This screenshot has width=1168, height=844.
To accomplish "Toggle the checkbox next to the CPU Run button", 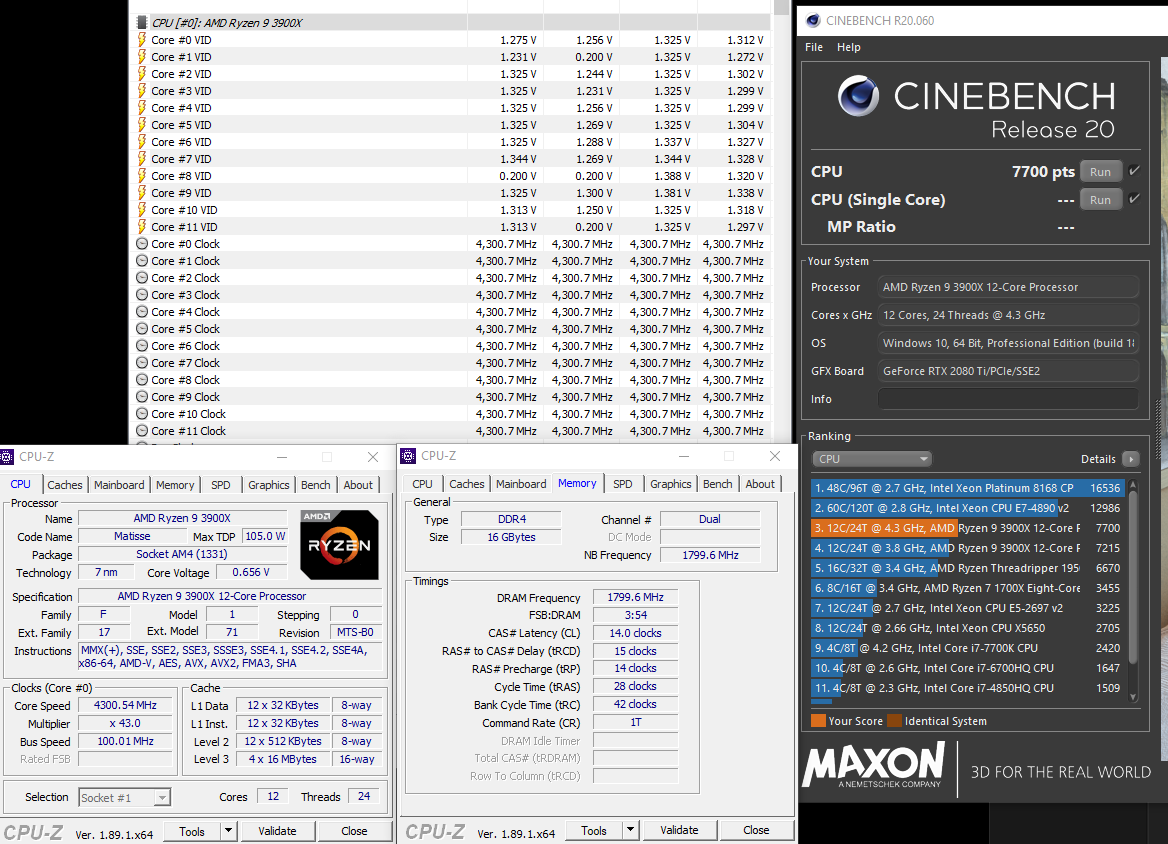I will click(x=1134, y=171).
